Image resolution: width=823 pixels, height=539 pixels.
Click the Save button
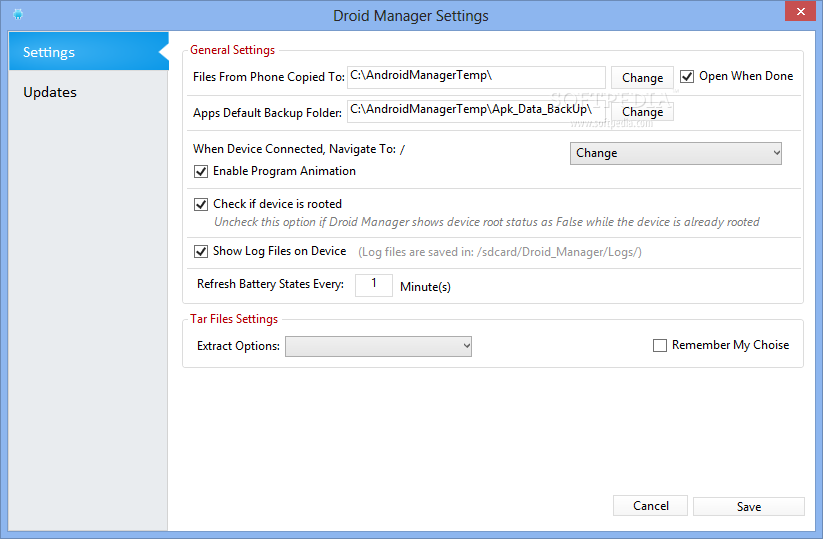[x=748, y=506]
